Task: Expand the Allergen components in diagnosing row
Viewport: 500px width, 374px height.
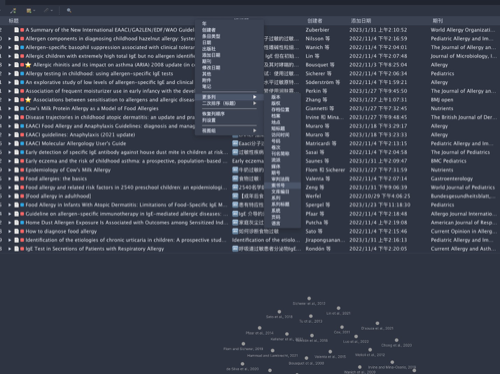Action: [x=10, y=39]
